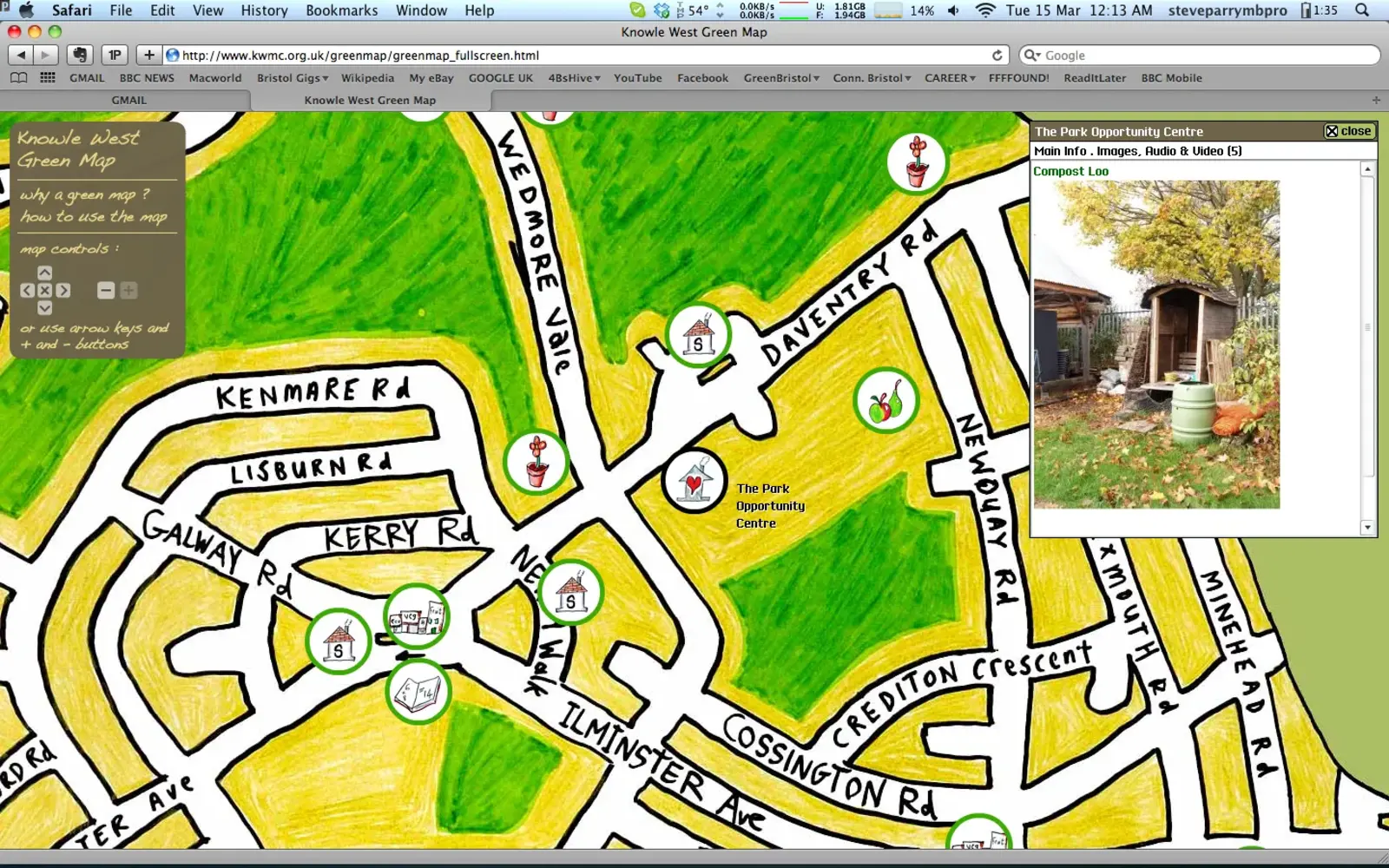Expand the CAREER bookmarks folder
This screenshot has width=1389, height=868.
point(949,78)
